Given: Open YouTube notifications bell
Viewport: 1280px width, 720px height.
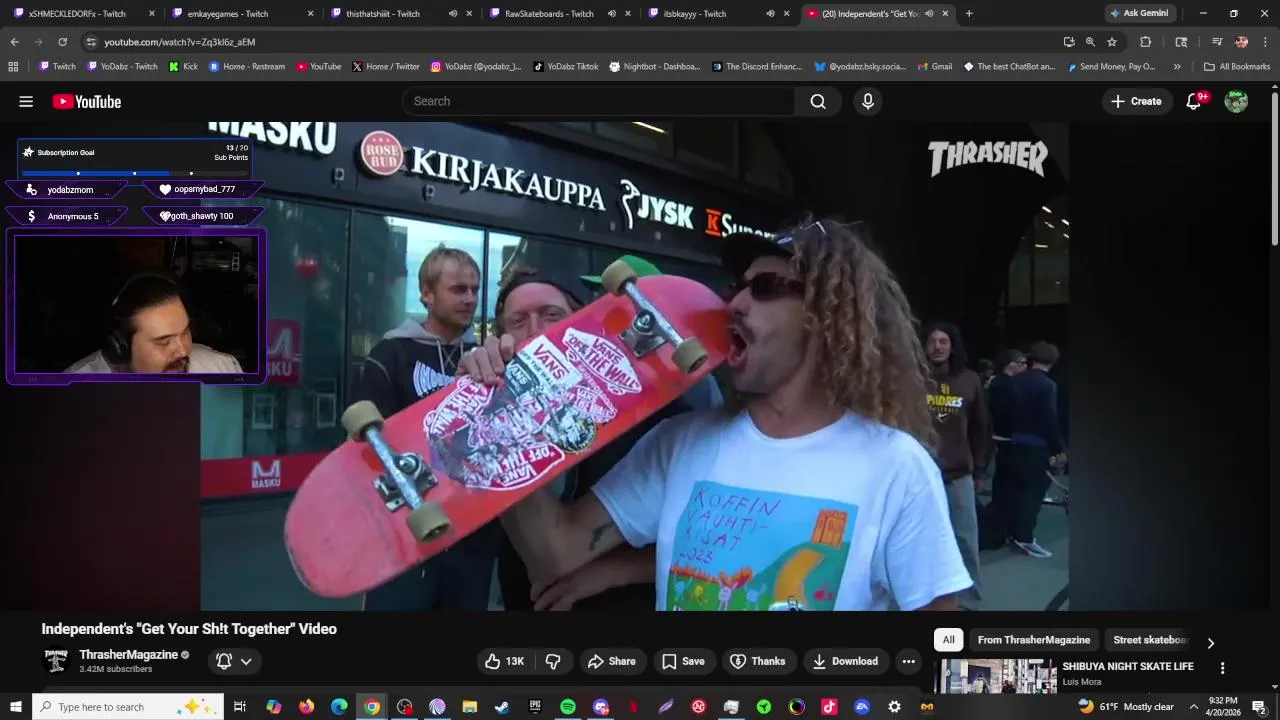Looking at the screenshot, I should [x=1194, y=101].
